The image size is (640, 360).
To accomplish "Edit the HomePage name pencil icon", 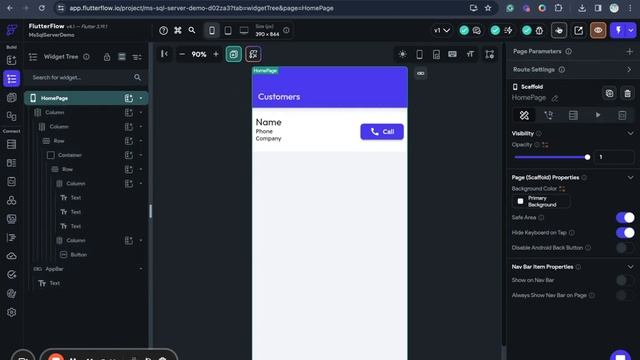I will 555,98.
